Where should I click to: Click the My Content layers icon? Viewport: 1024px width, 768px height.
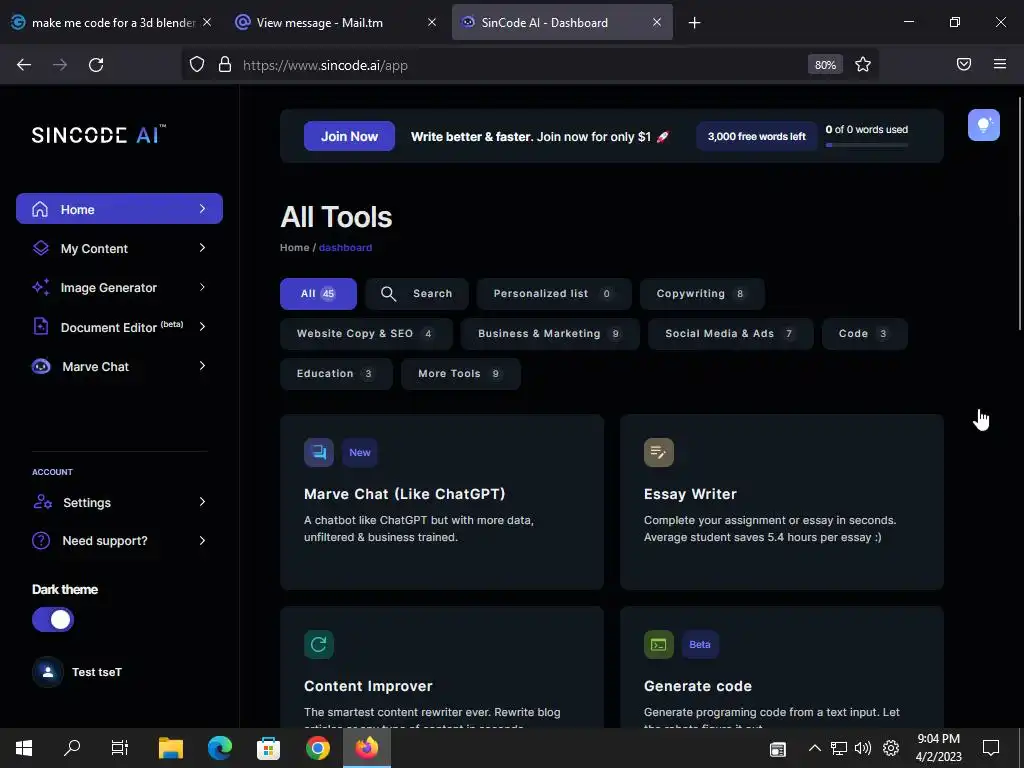40,248
